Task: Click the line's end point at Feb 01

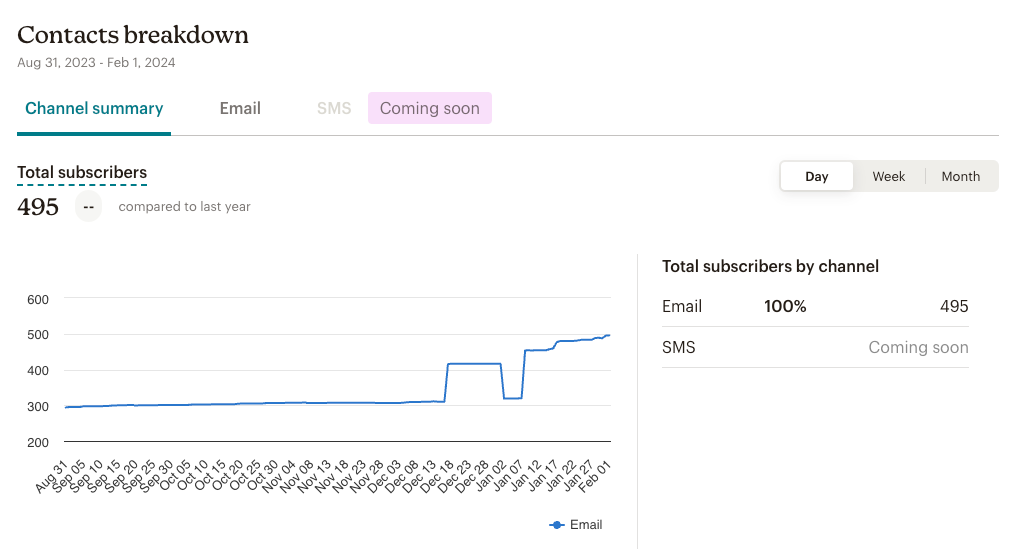Action: (608, 336)
